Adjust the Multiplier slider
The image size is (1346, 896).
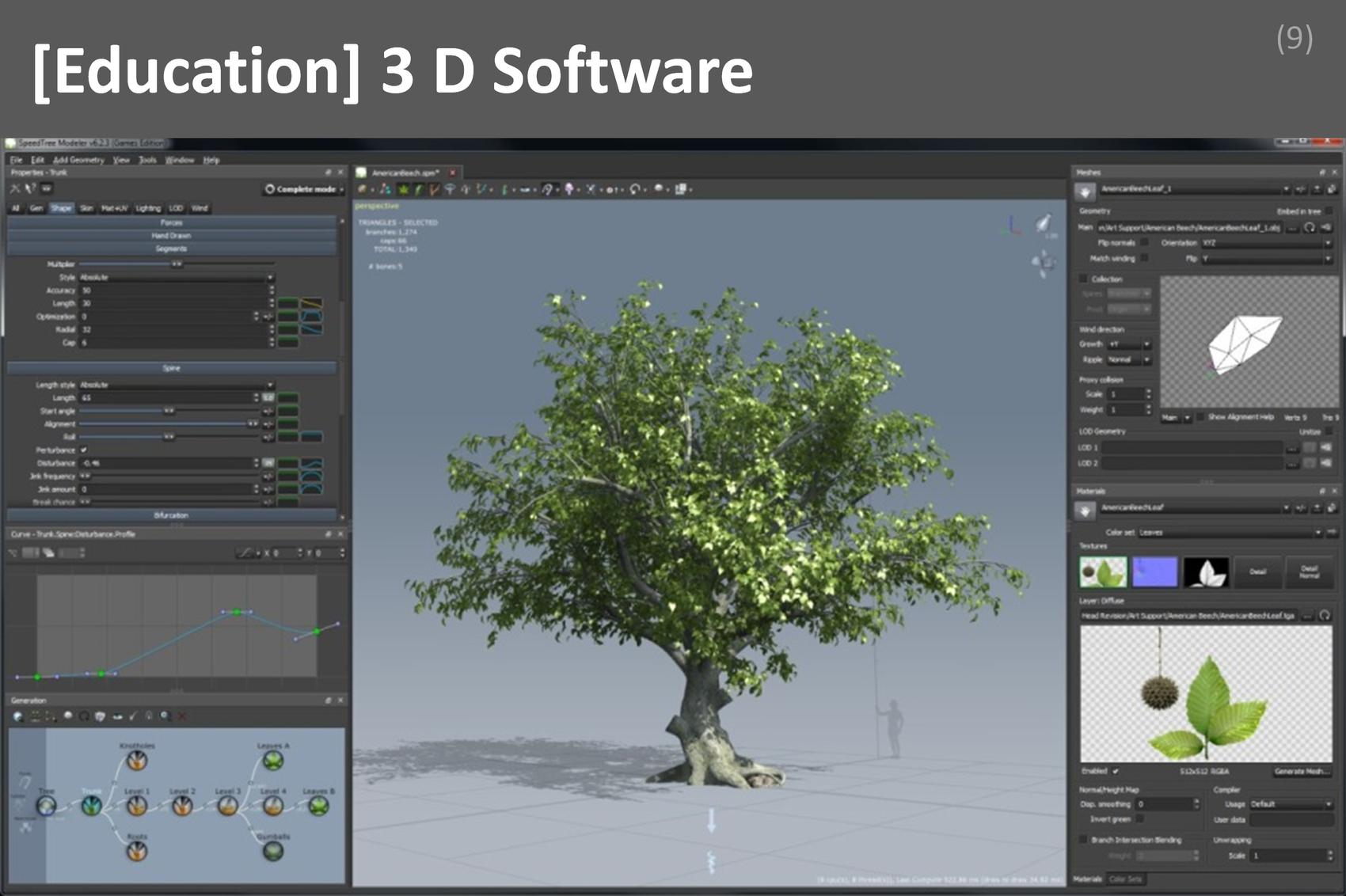point(177,264)
